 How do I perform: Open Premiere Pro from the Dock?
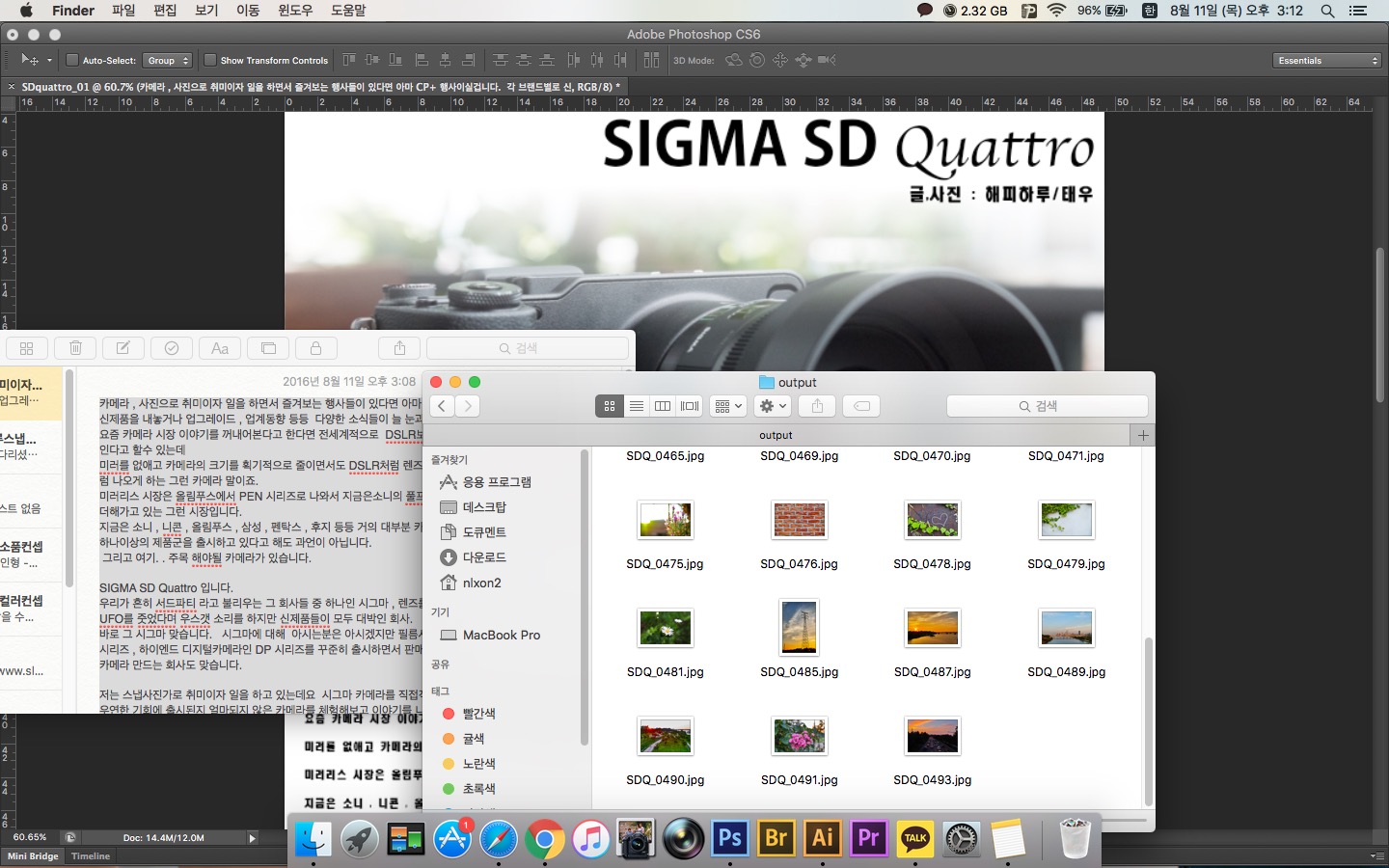click(x=869, y=838)
